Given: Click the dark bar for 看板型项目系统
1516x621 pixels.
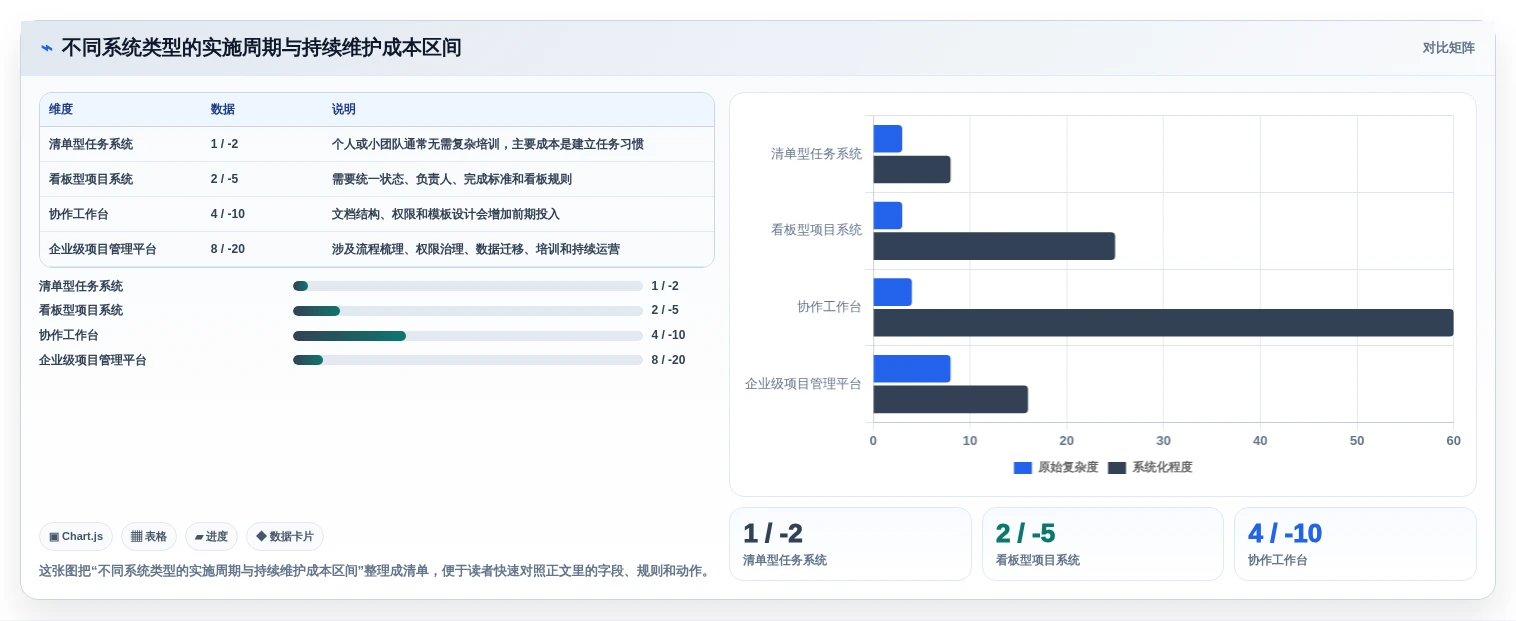Looking at the screenshot, I should click(x=994, y=246).
